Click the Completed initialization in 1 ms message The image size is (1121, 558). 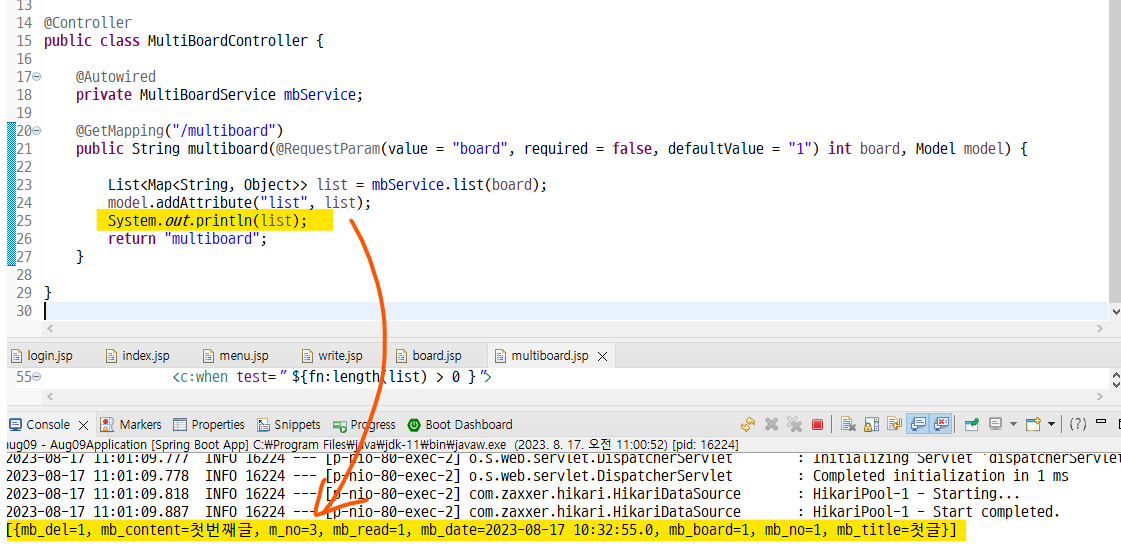point(941,476)
